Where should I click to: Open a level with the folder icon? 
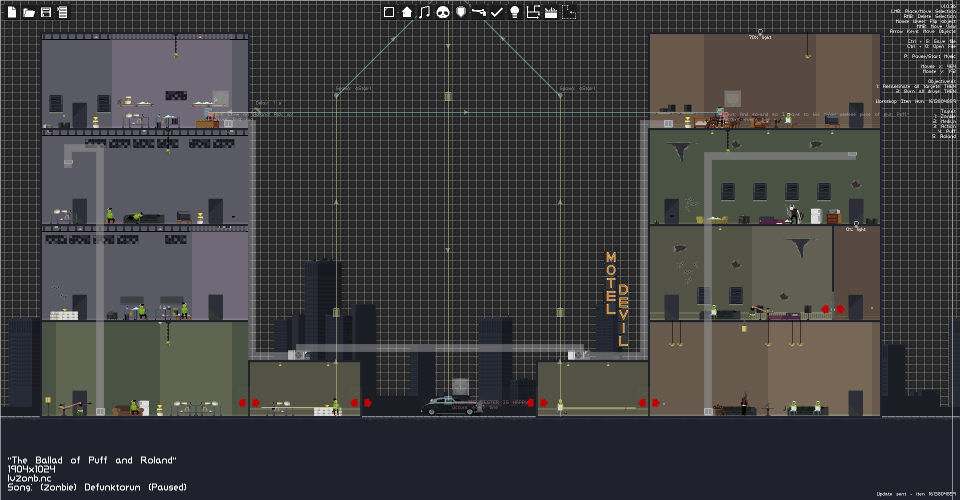coord(29,12)
